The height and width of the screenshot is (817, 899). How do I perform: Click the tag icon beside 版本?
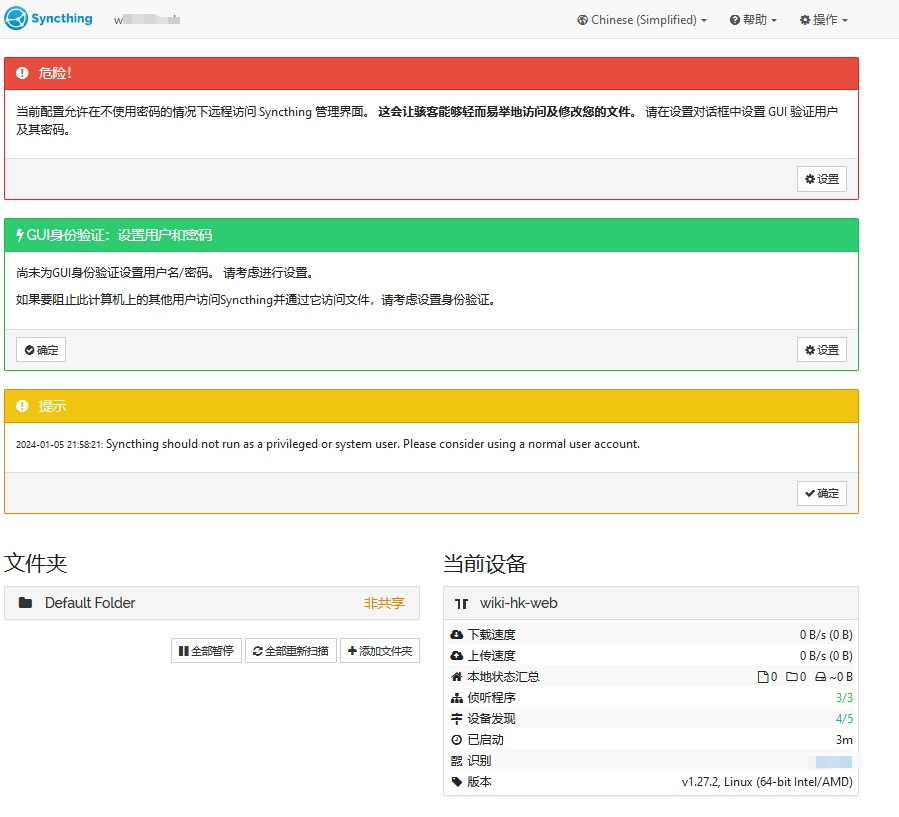456,781
